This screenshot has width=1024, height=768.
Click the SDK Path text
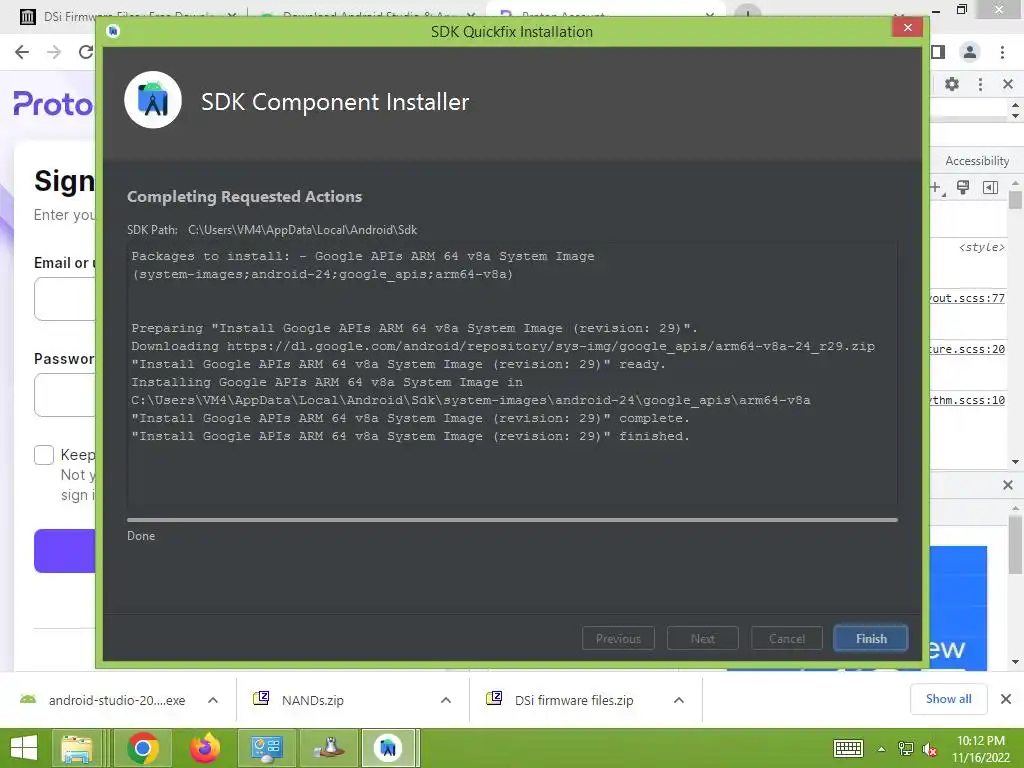point(272,230)
